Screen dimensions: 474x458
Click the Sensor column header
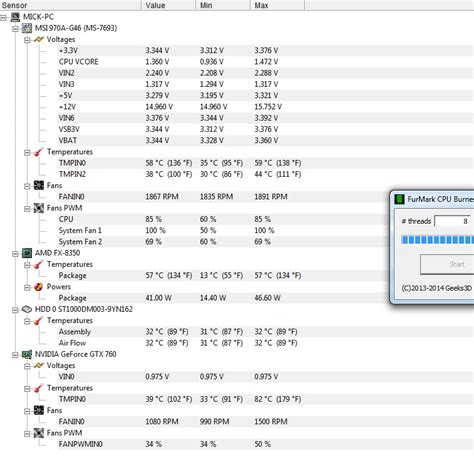pos(70,5)
